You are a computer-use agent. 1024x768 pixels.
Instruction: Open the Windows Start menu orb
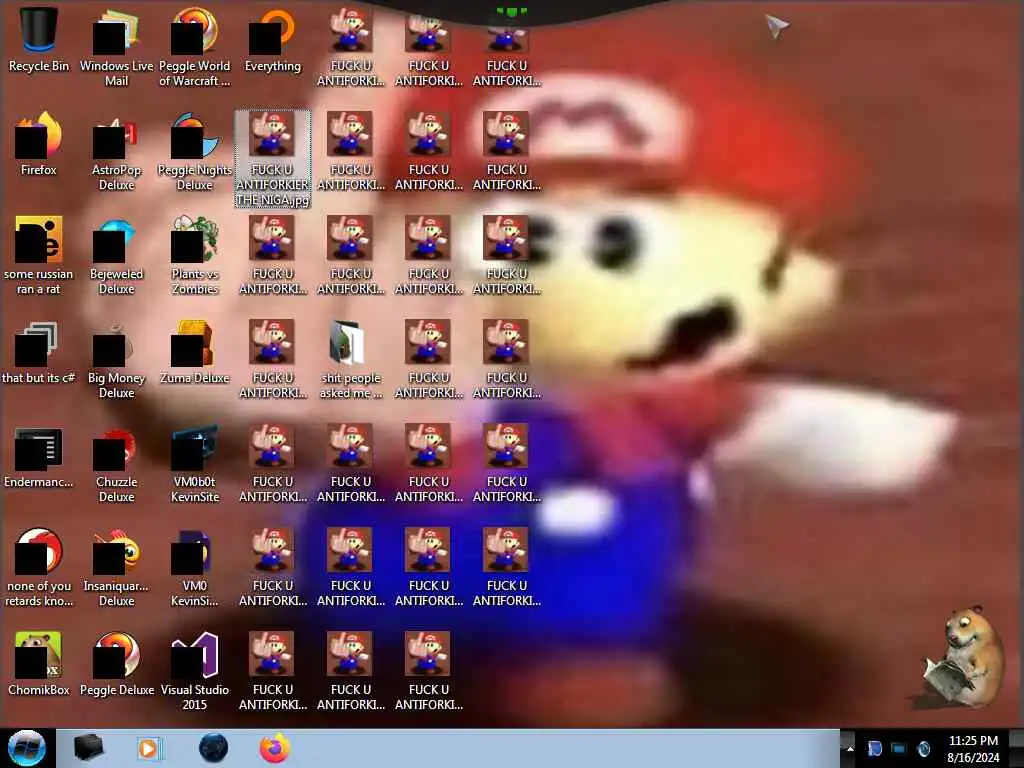click(x=27, y=748)
